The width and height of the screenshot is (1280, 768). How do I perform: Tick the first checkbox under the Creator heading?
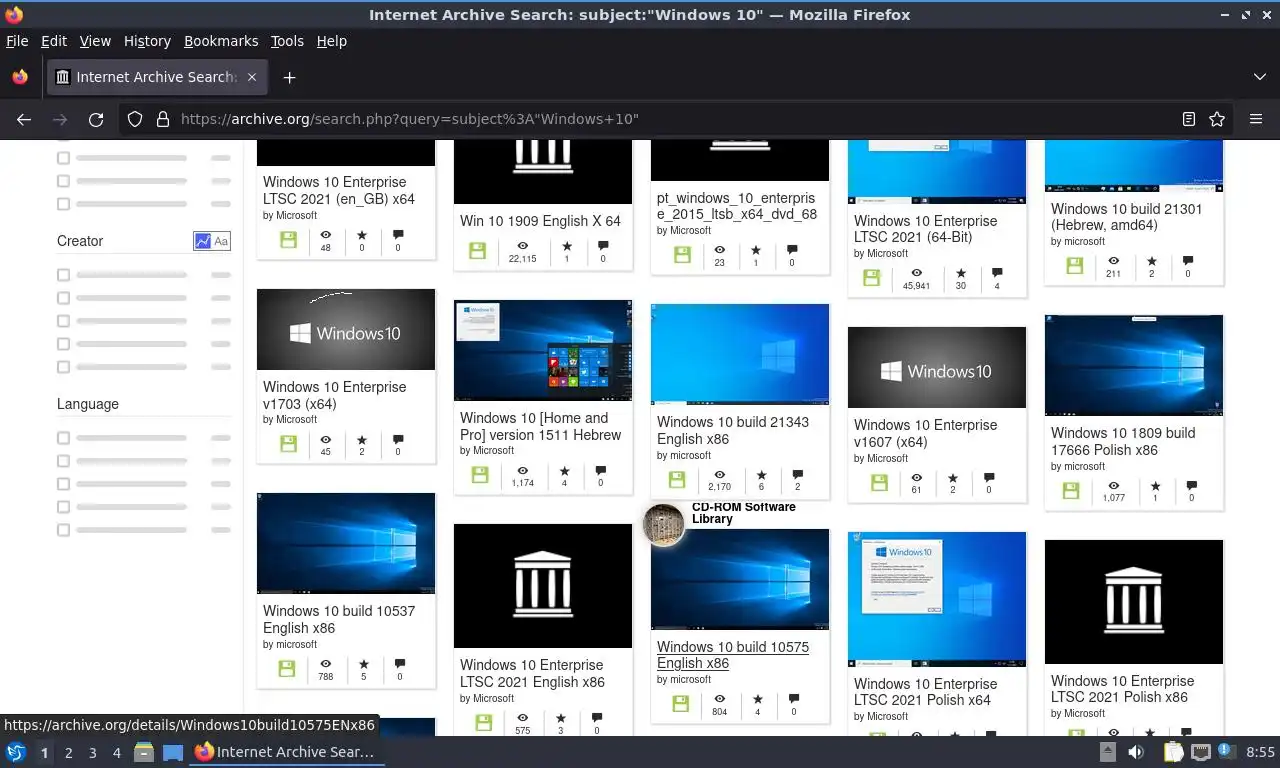tap(63, 274)
